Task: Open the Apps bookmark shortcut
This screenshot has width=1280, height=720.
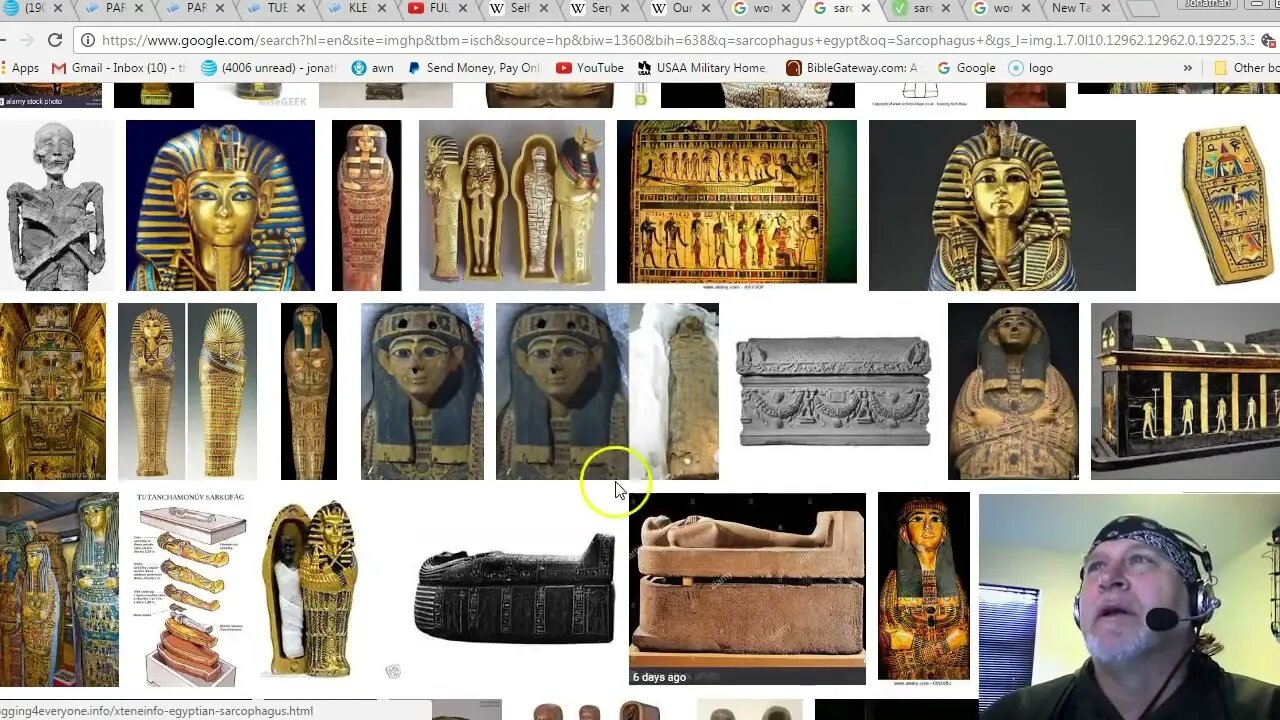Action: pos(21,68)
